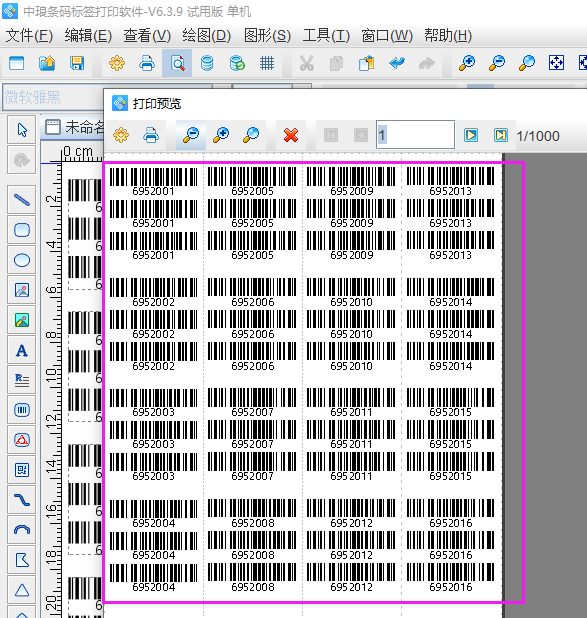Open database settings cylinder icon
Image resolution: width=587 pixels, height=618 pixels.
(x=207, y=63)
